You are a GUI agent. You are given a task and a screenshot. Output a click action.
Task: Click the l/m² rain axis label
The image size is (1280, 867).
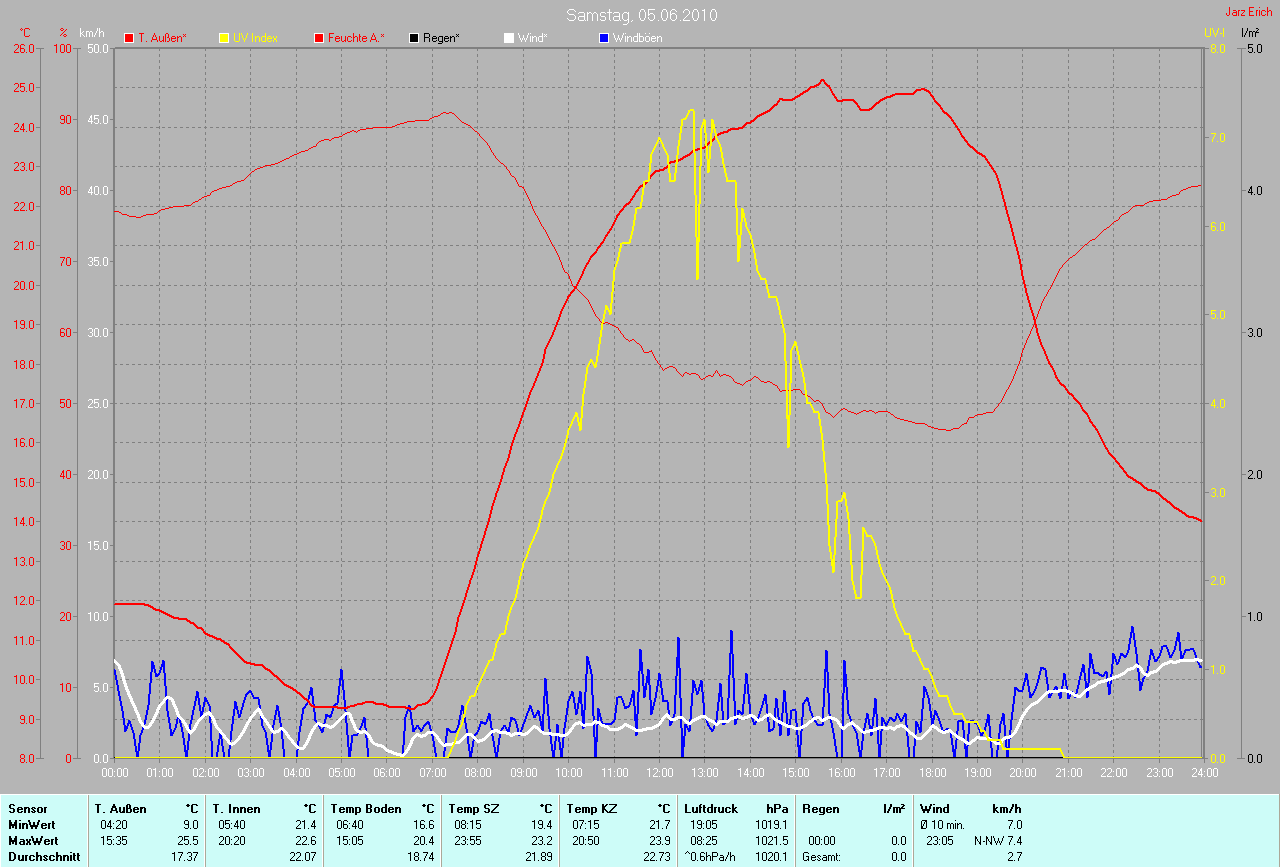(x=1249, y=33)
